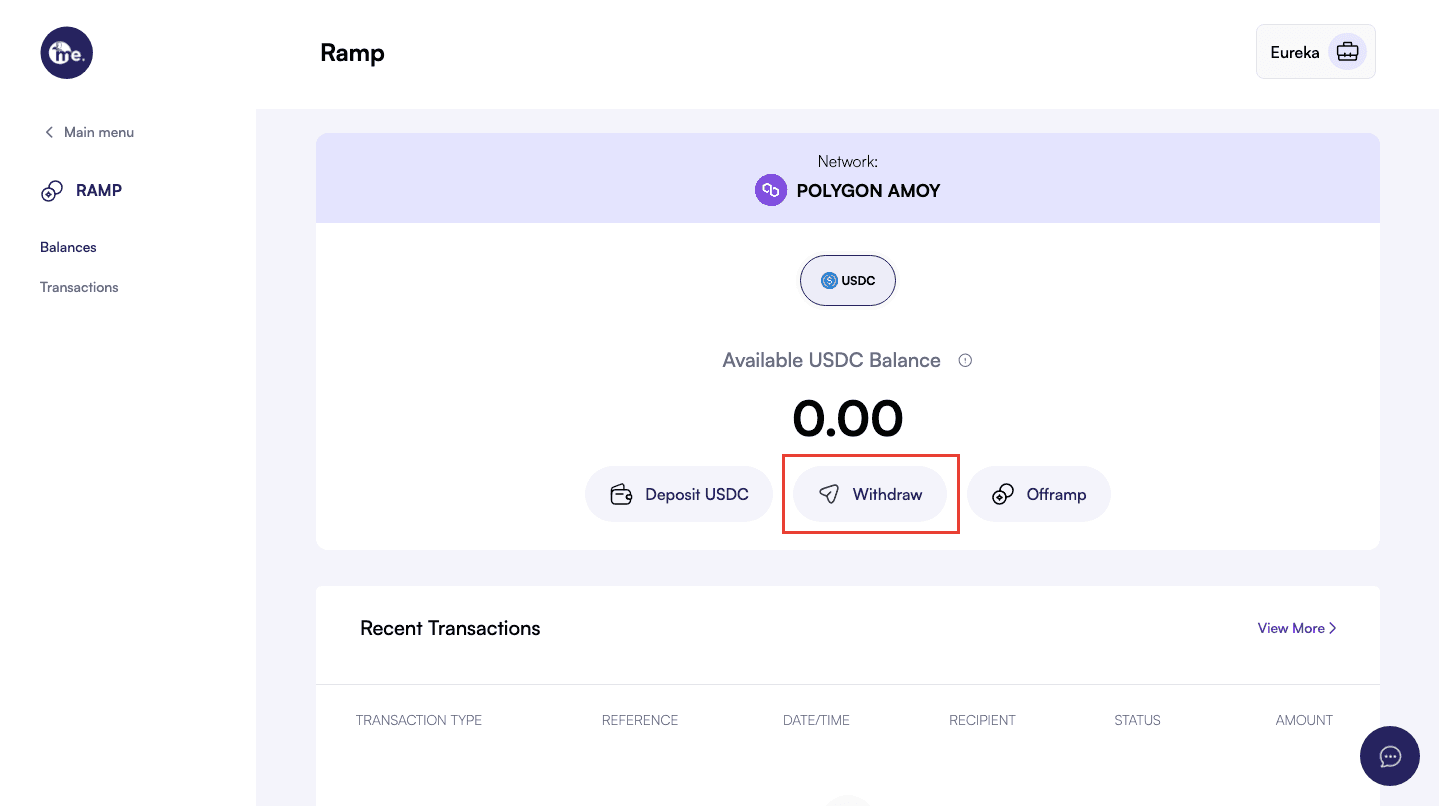Click the Offramp button
Viewport: 1439px width, 806px height.
tap(1039, 494)
